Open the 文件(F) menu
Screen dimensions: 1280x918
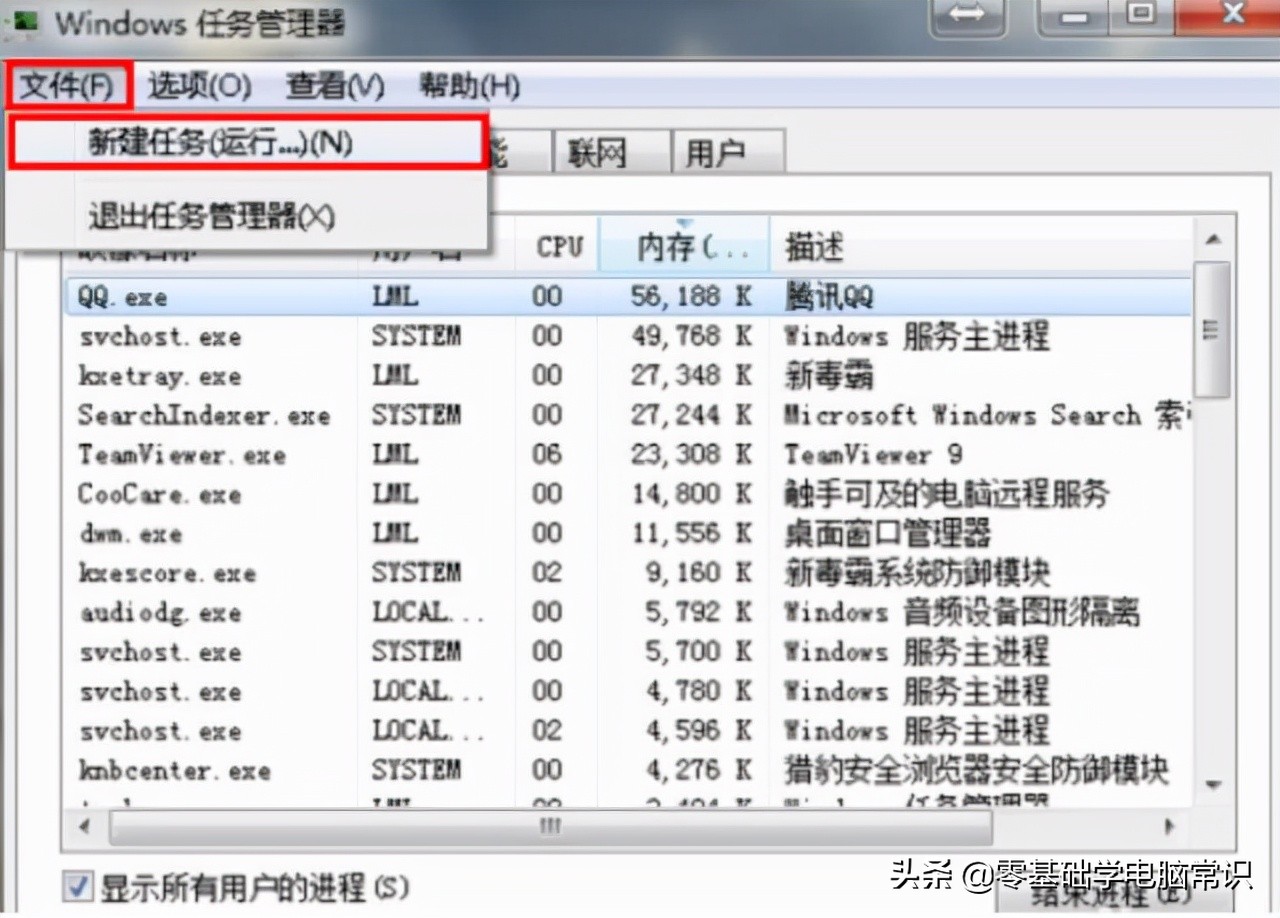pyautogui.click(x=65, y=87)
